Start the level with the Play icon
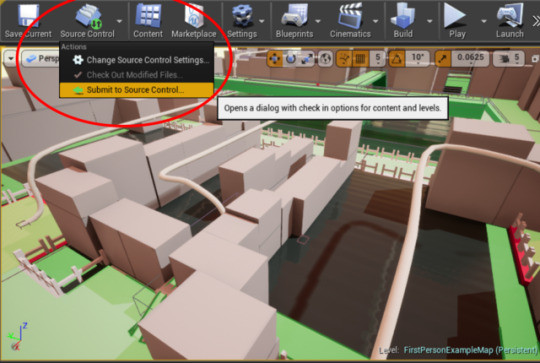Image resolution: width=540 pixels, height=363 pixels. pyautogui.click(x=455, y=15)
